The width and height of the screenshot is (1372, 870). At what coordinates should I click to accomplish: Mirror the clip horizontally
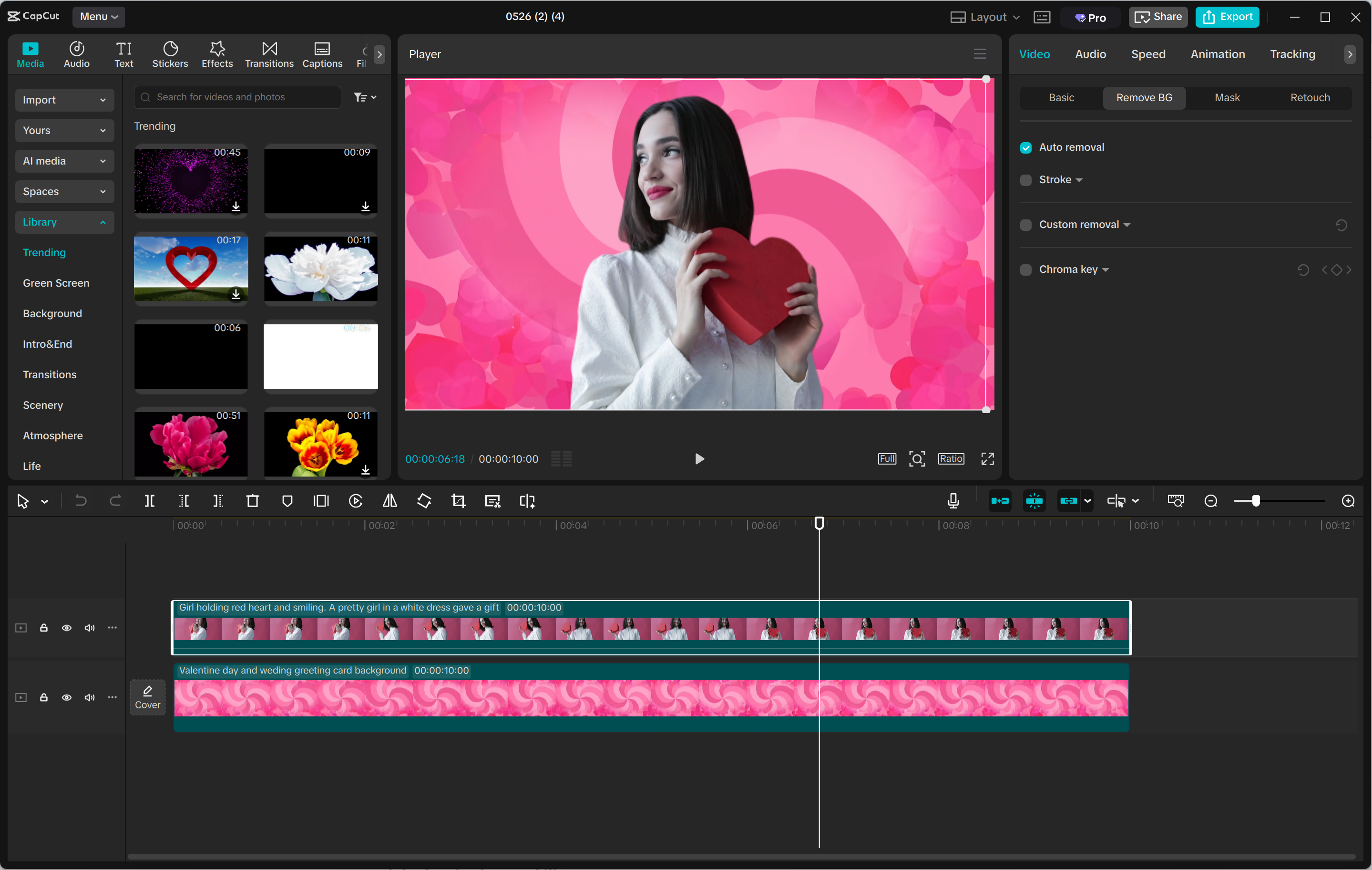(390, 500)
